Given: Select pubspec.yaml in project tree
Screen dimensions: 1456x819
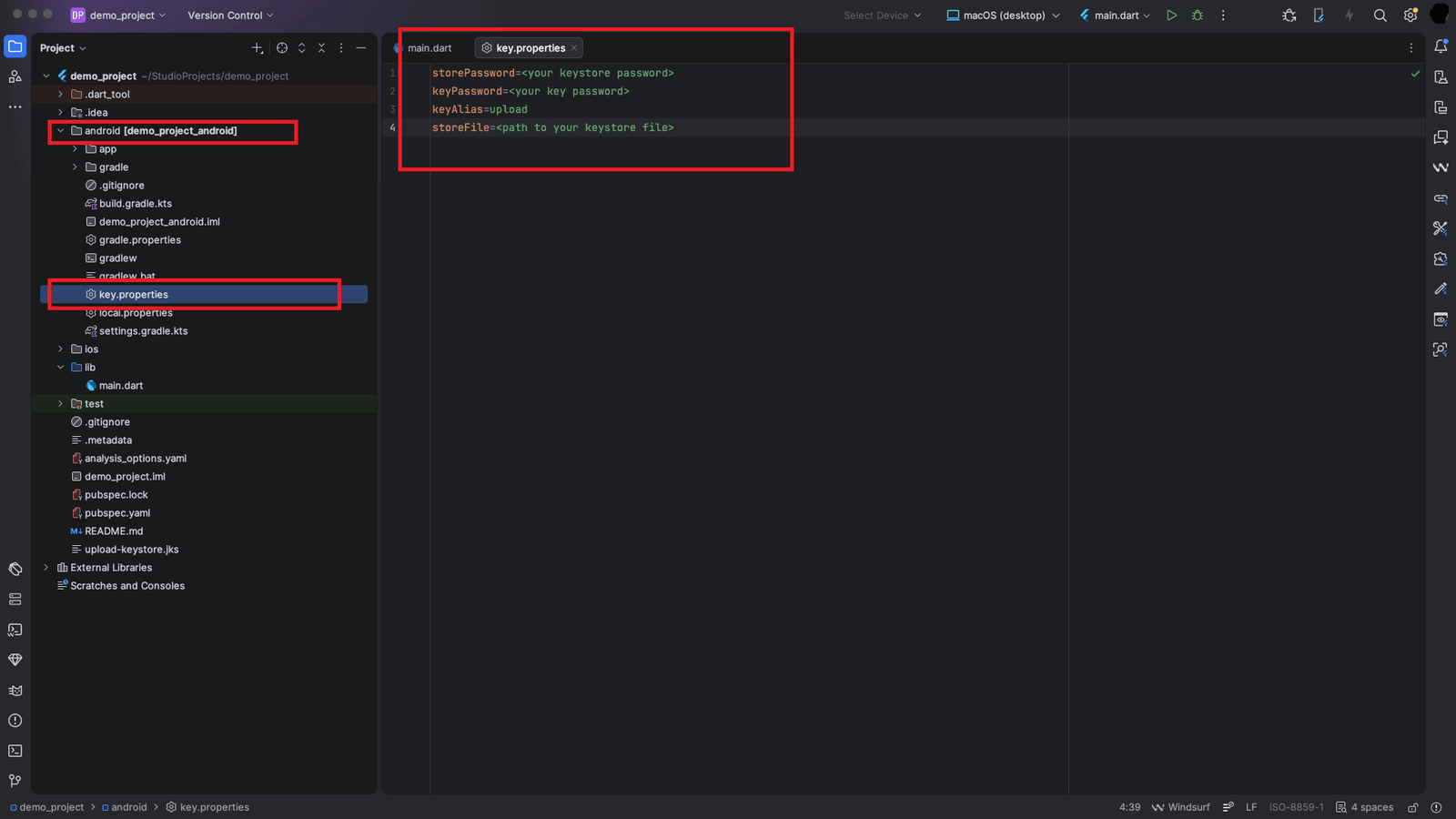Looking at the screenshot, I should pyautogui.click(x=117, y=513).
